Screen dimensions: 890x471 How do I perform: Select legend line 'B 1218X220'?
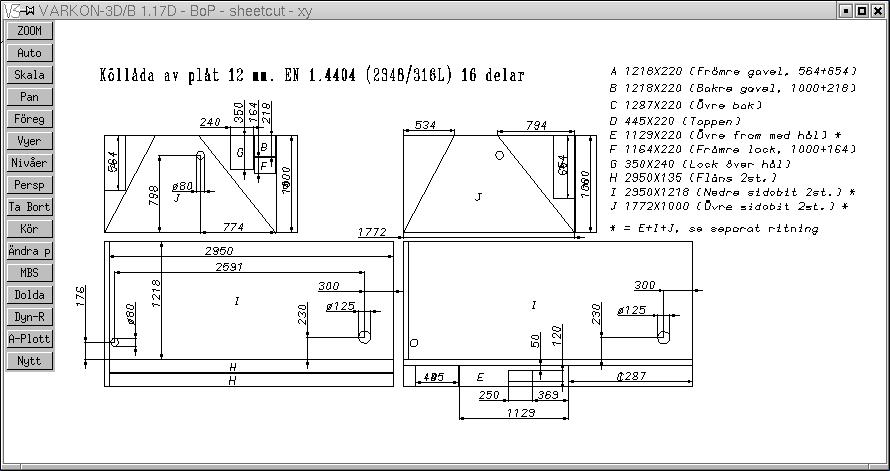coord(733,89)
